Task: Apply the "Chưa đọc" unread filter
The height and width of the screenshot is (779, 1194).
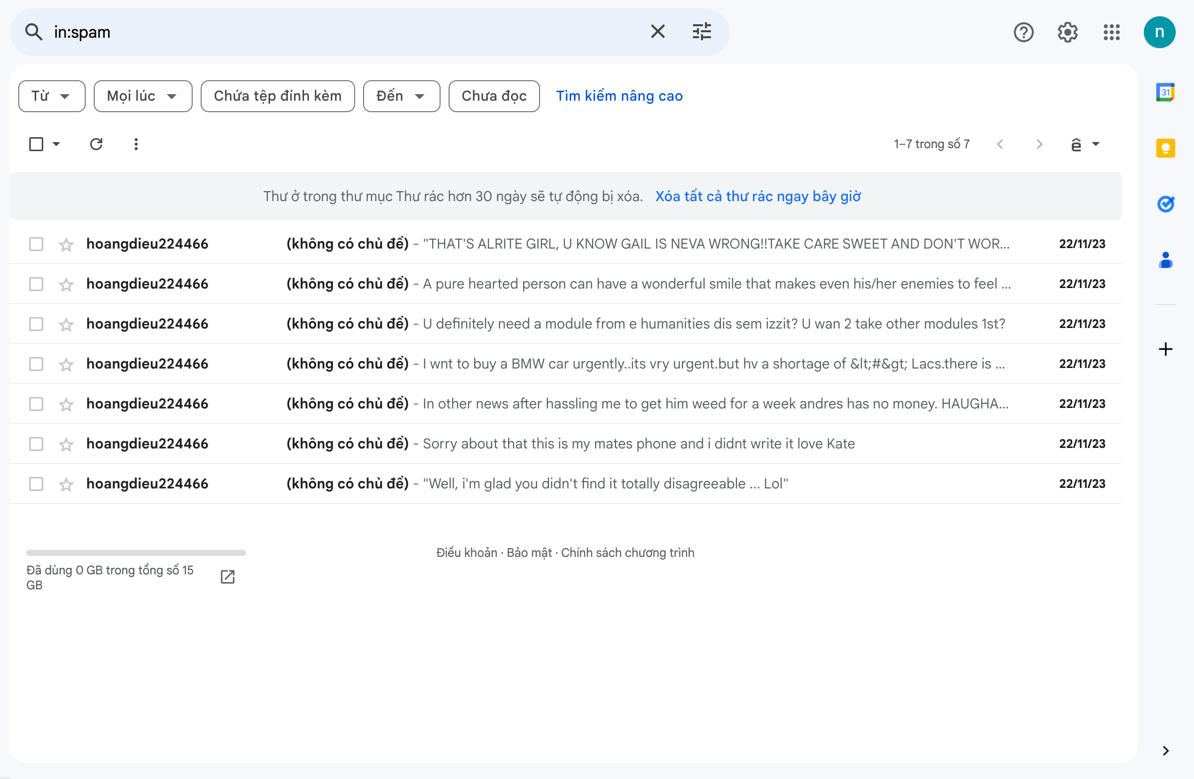Action: tap(494, 96)
